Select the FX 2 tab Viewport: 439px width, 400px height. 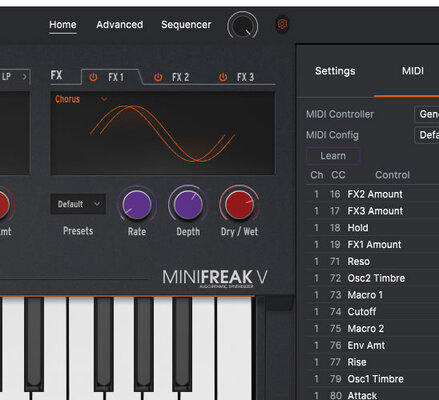(181, 77)
